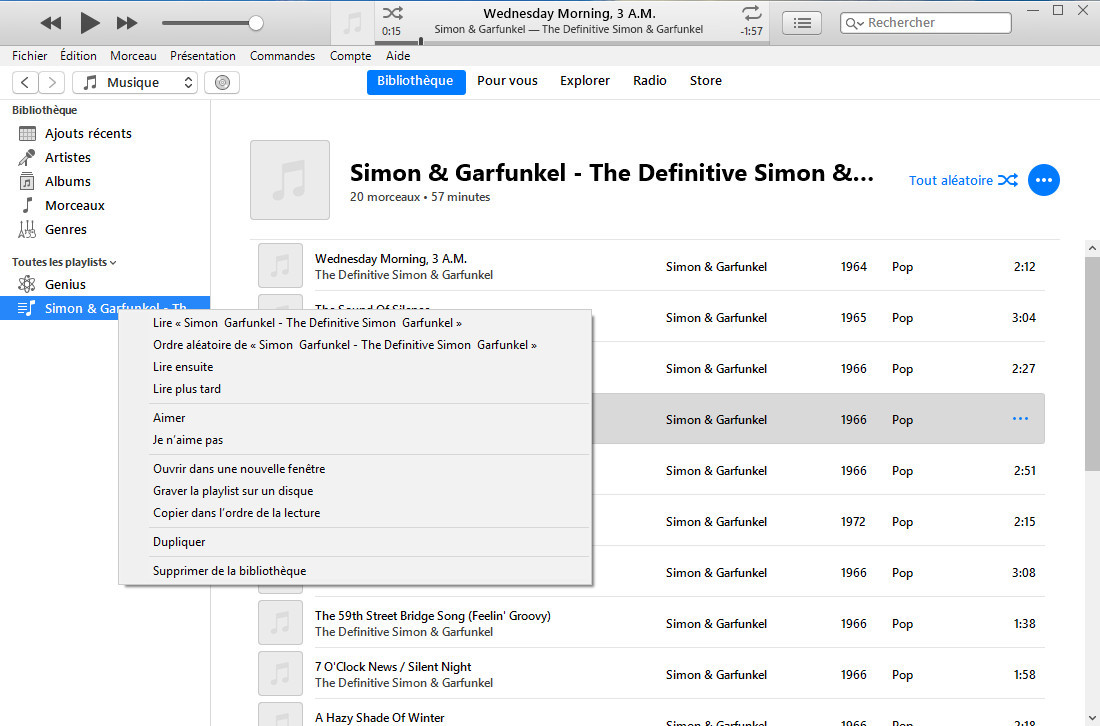Click the artwork of Wednesday Morning, 3 A.M.
Image resolution: width=1100 pixels, height=726 pixels.
coord(281,266)
